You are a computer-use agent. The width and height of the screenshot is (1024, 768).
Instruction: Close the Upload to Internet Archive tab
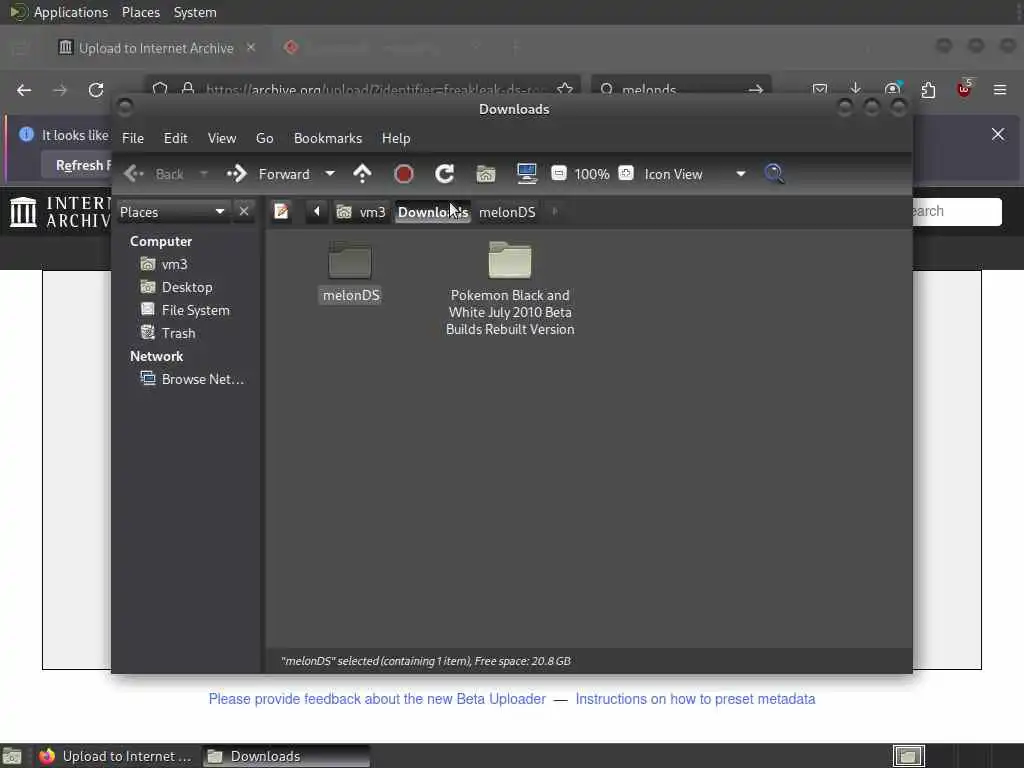[251, 48]
